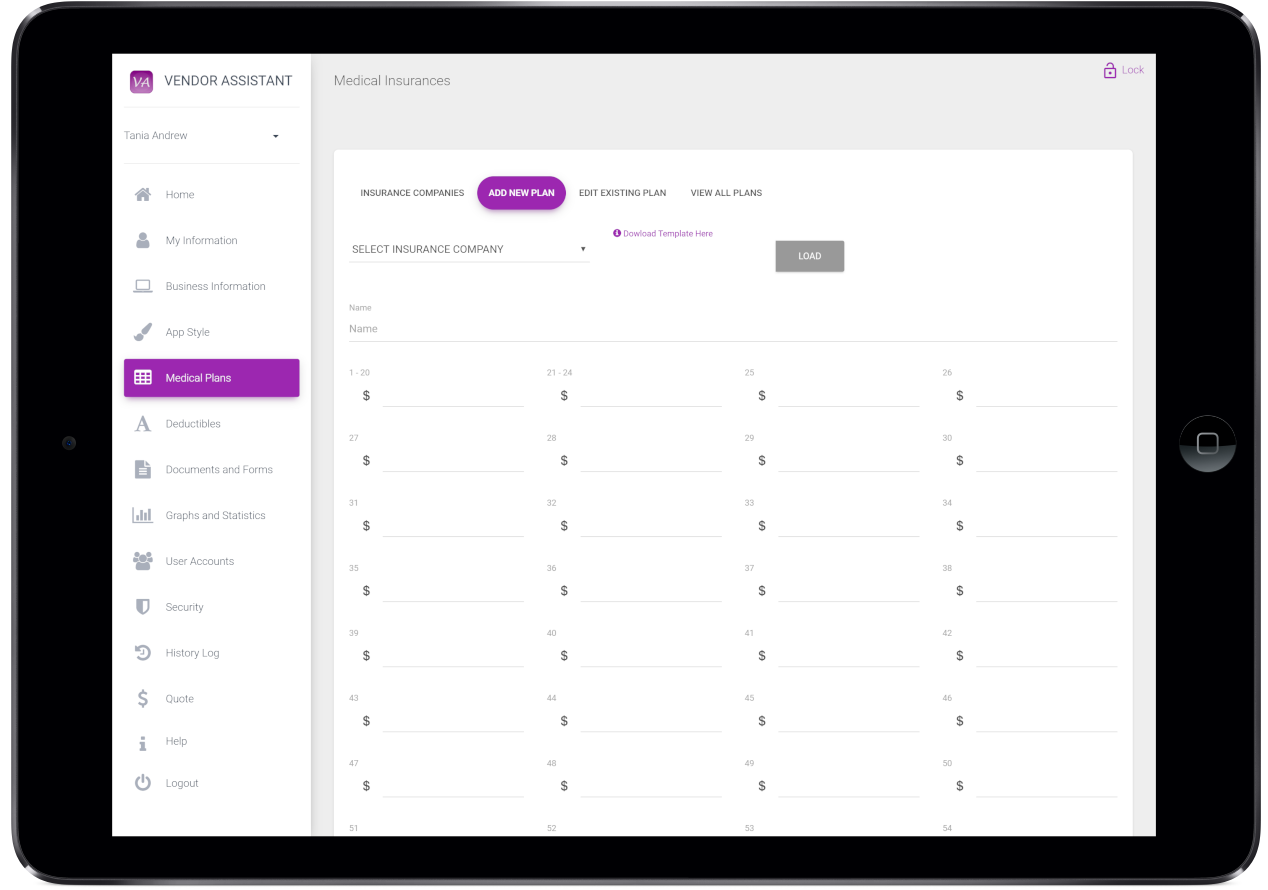Image resolution: width=1268 pixels, height=890 pixels.
Task: Switch to the Insurance Companies tab
Action: (412, 193)
